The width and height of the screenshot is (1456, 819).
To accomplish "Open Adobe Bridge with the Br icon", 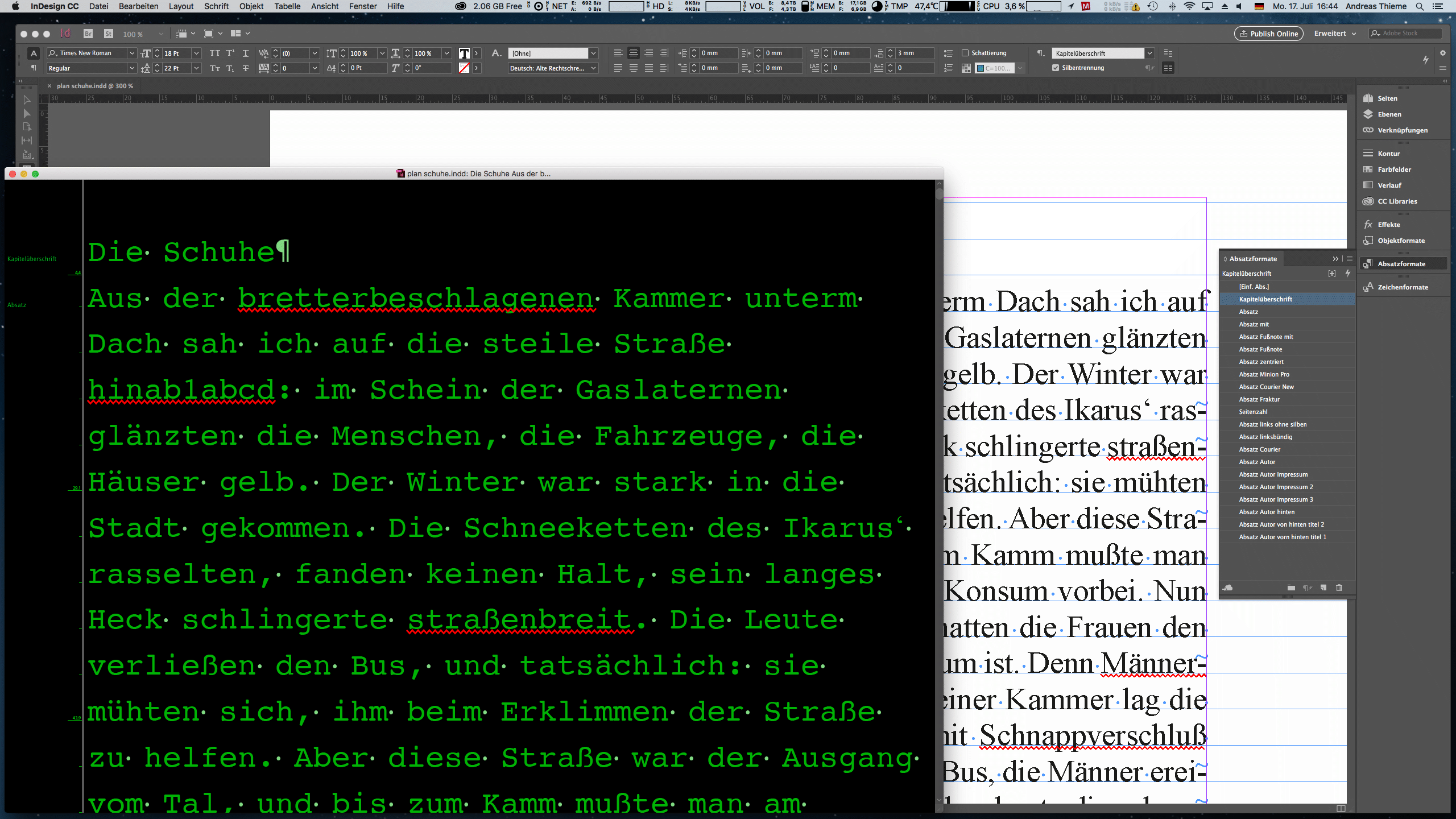I will coord(88,34).
